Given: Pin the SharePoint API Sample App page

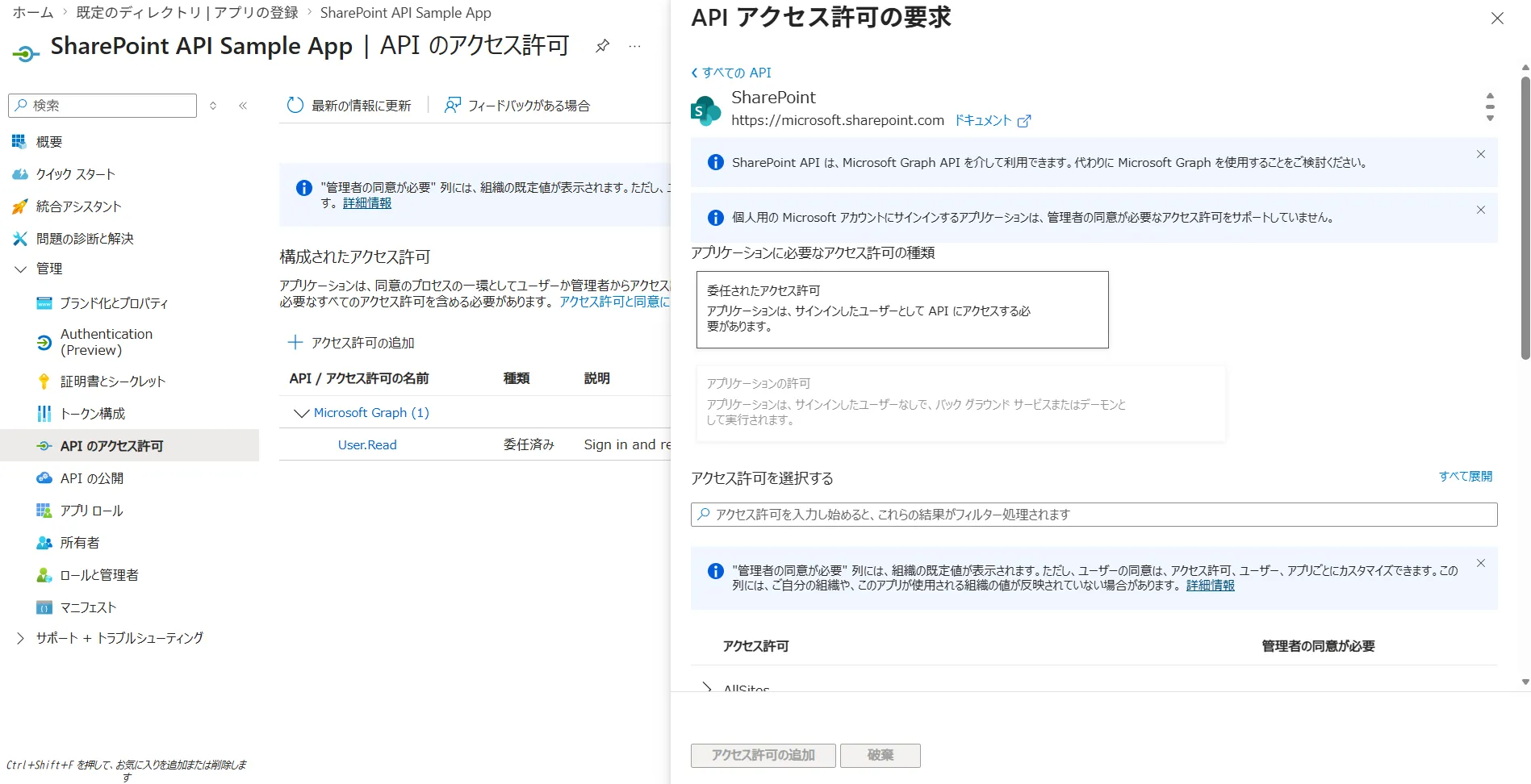Looking at the screenshot, I should coord(602,46).
